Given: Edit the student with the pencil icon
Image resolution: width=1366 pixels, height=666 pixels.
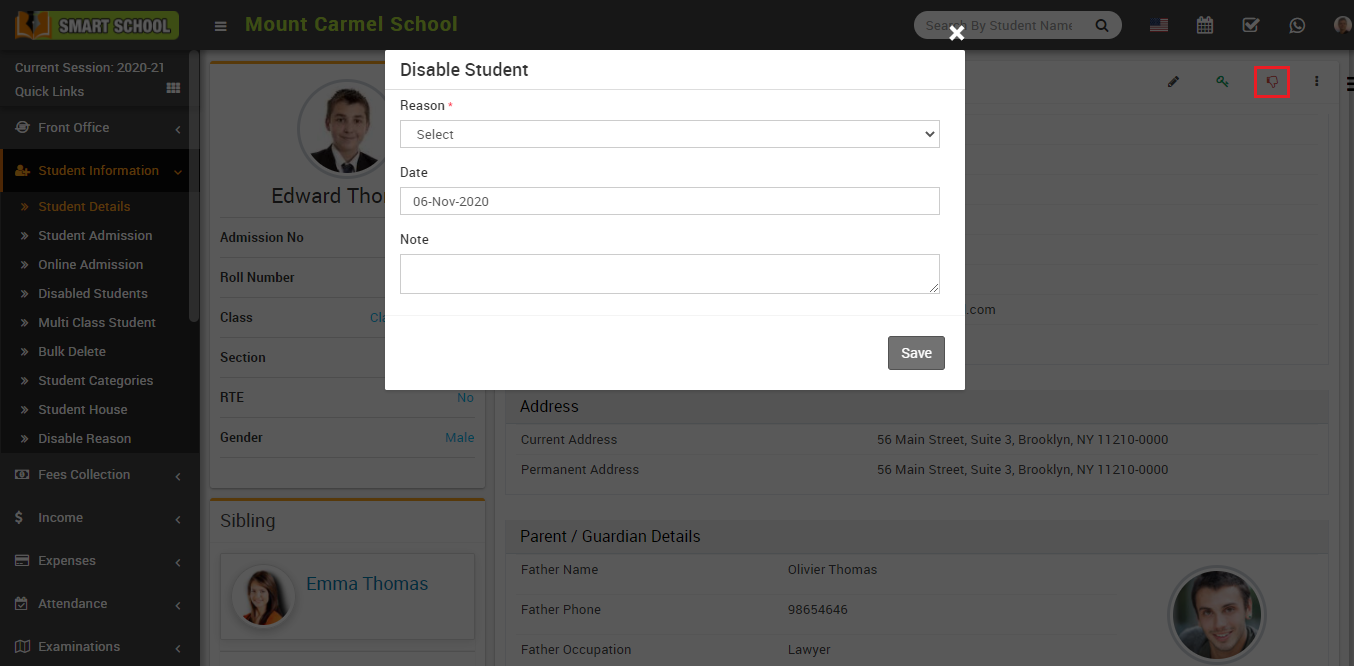Looking at the screenshot, I should [1173, 81].
